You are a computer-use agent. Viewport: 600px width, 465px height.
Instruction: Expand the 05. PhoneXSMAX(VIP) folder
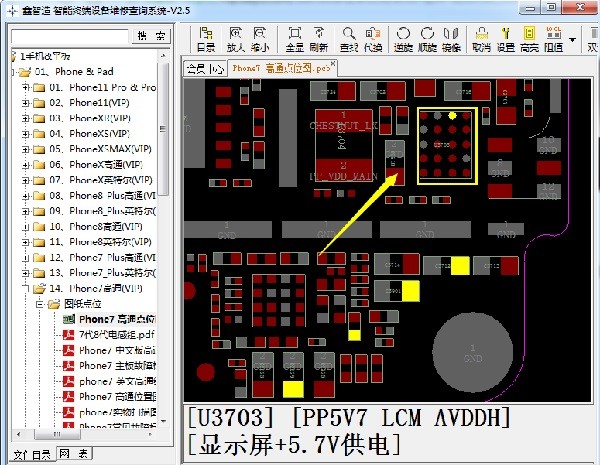point(26,149)
